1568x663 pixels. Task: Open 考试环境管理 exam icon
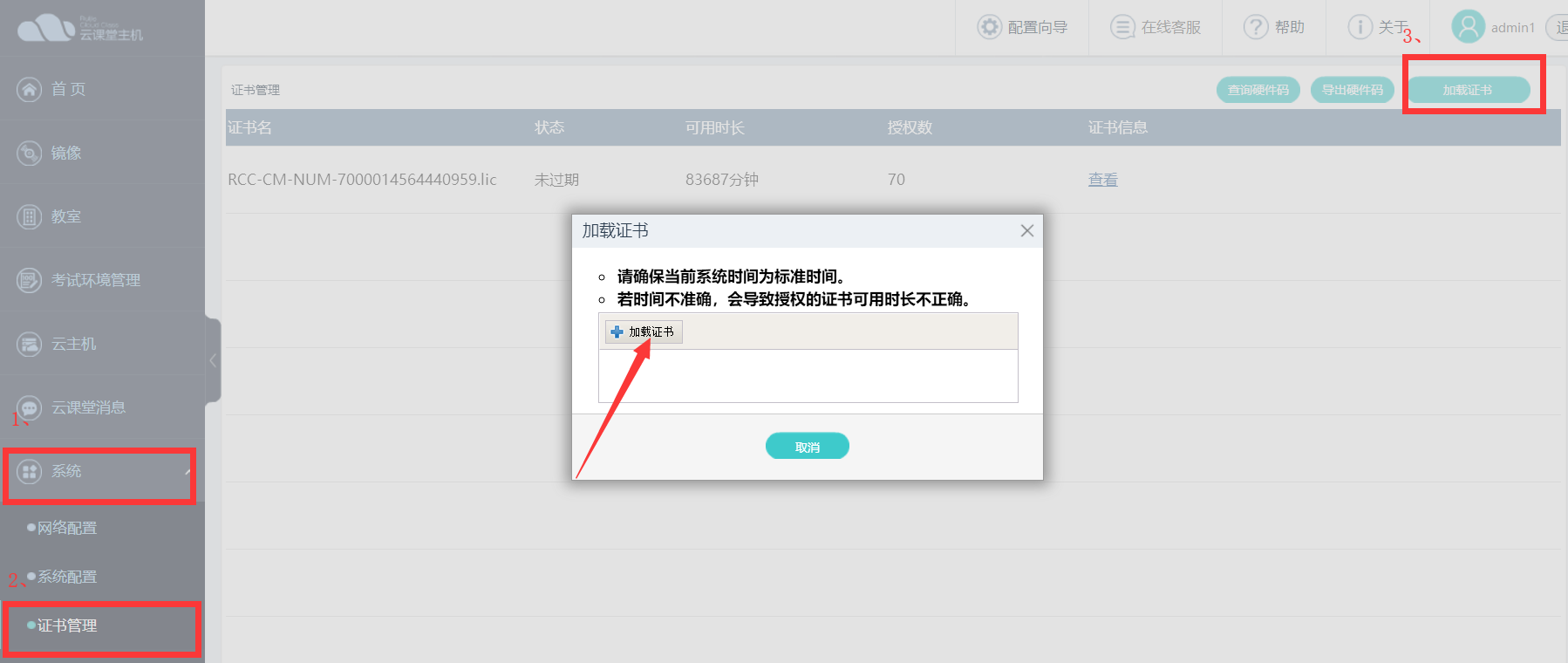click(x=30, y=280)
